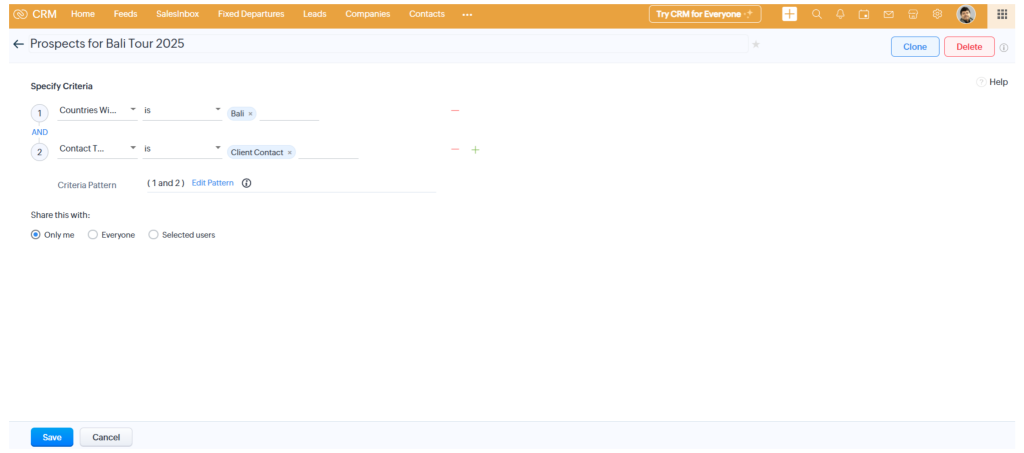The image size is (1024, 453).
Task: Click the '( 1 and 2 )' pattern text
Action: tap(166, 183)
